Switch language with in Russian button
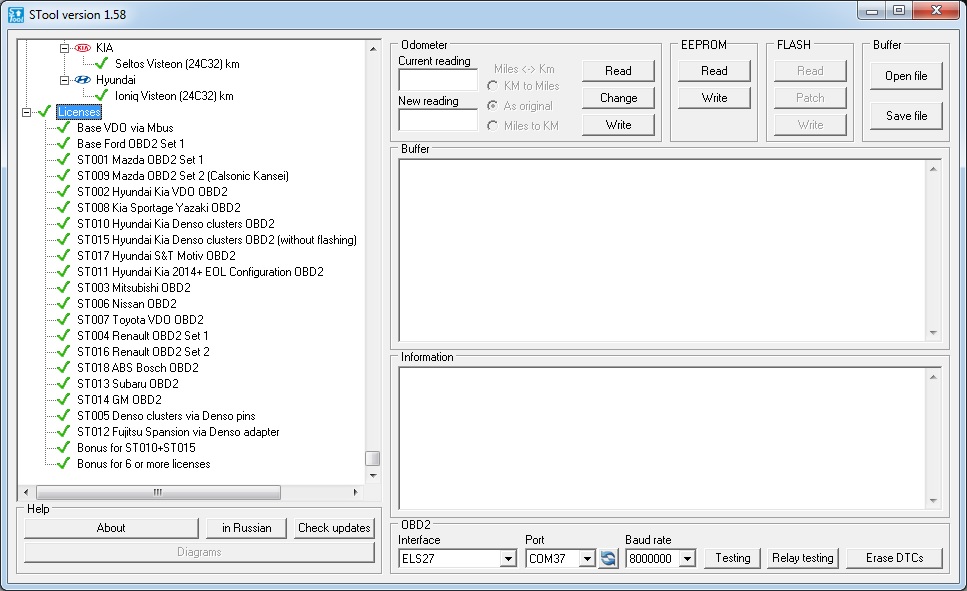Screen dimensions: 967x591 pyautogui.click(x=246, y=528)
